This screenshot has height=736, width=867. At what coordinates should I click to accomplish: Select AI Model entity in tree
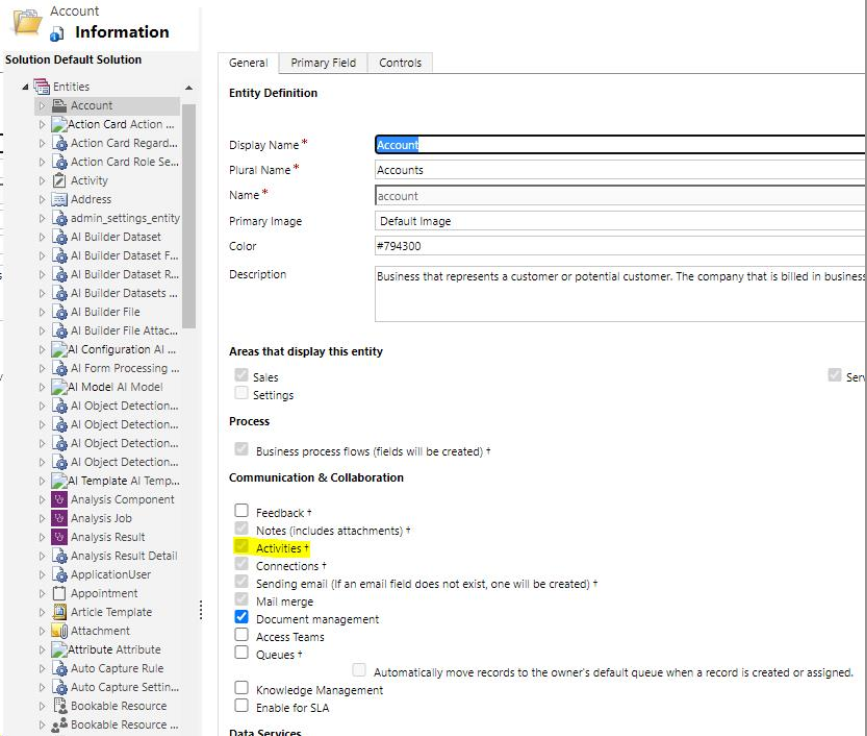click(x=115, y=387)
